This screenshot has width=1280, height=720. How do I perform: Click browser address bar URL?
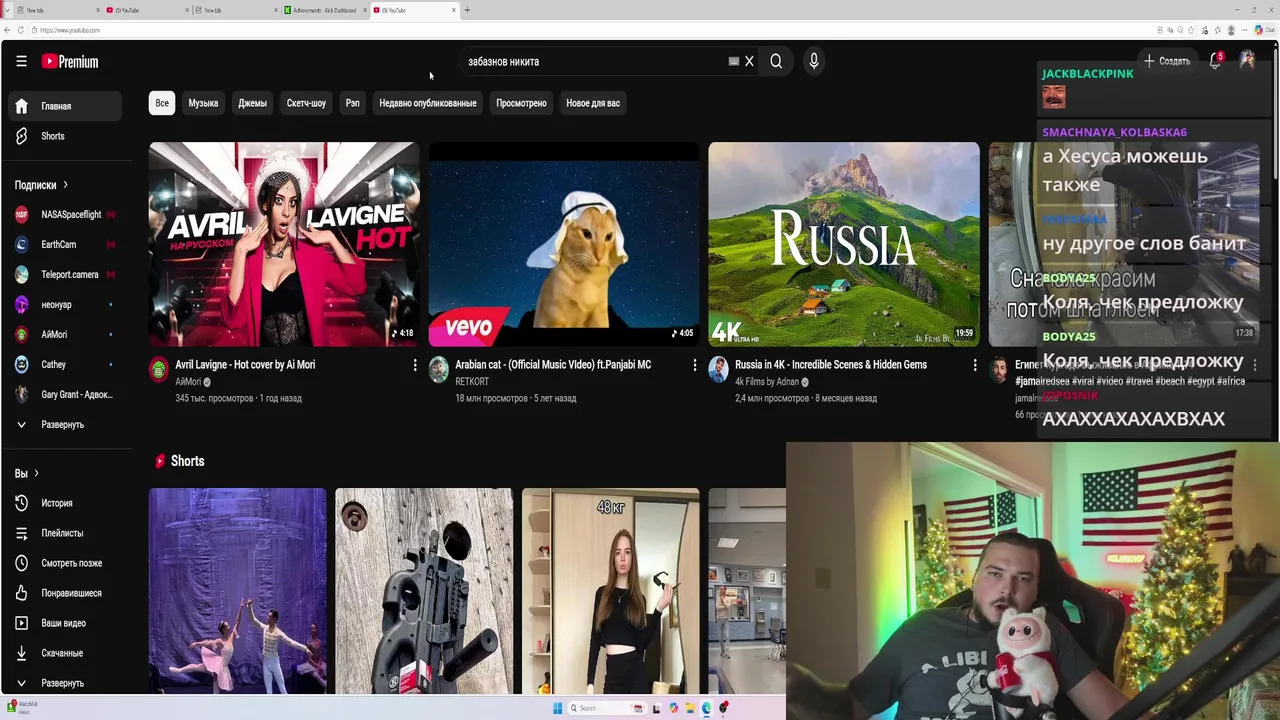coord(70,30)
